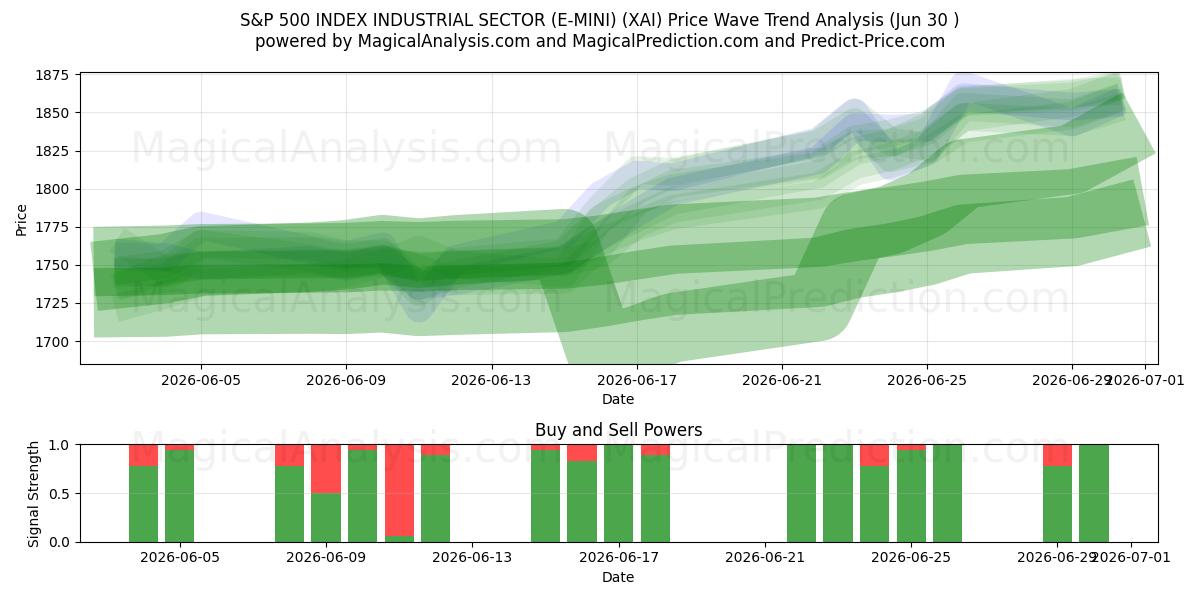
Task: Click 2026-06-17 tick under Buy and Sell Powers
Action: click(618, 558)
